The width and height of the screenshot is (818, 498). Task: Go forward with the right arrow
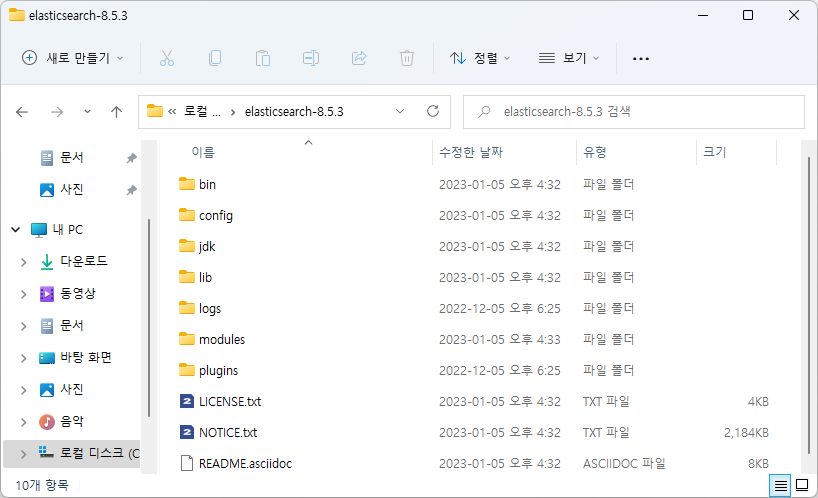(57, 112)
